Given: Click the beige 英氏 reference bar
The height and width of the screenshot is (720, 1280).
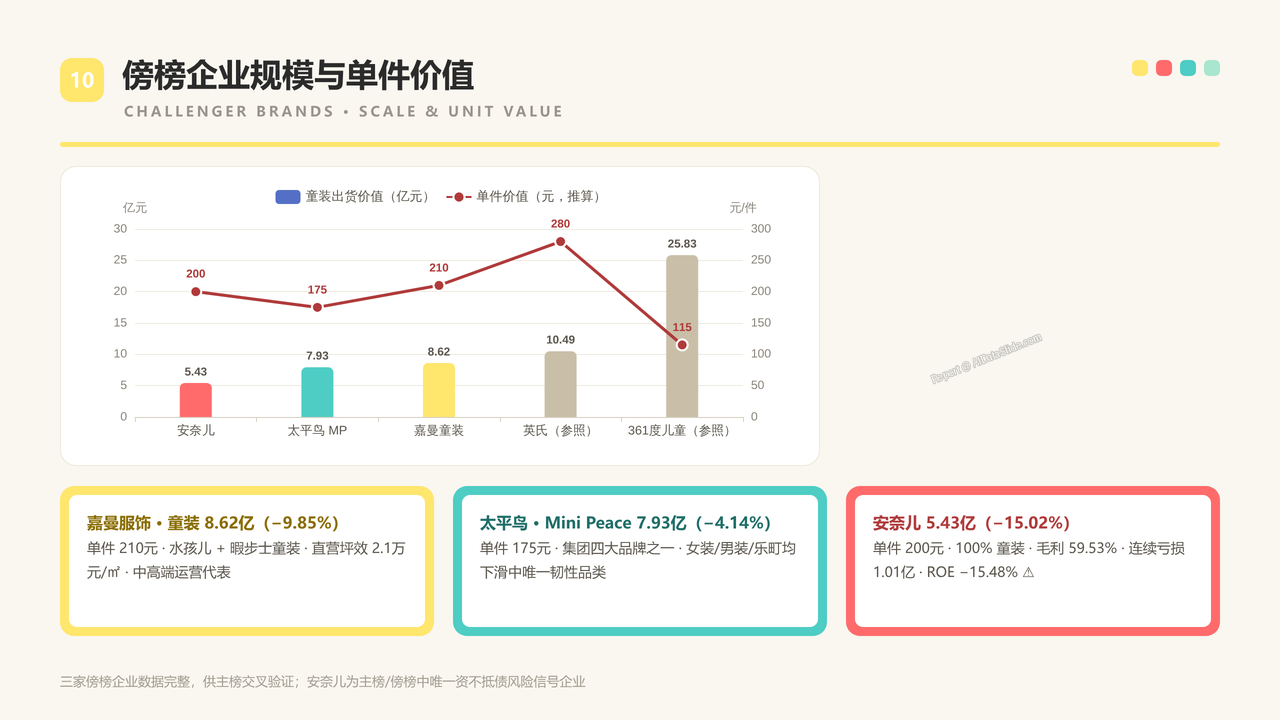Looking at the screenshot, I should pos(561,384).
